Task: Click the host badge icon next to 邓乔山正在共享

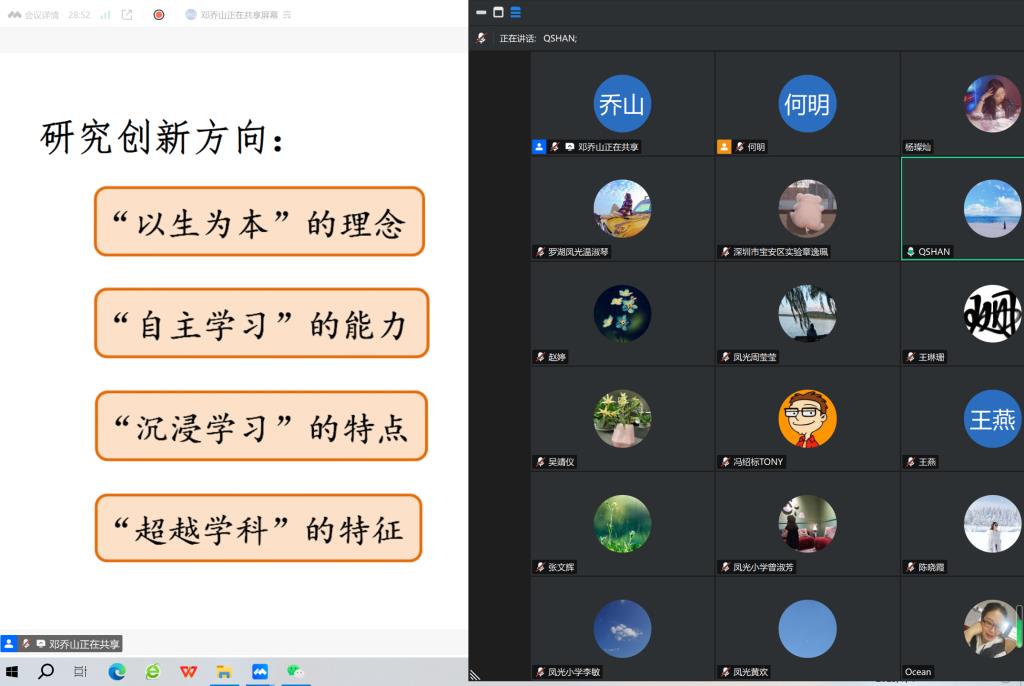Action: click(x=539, y=147)
